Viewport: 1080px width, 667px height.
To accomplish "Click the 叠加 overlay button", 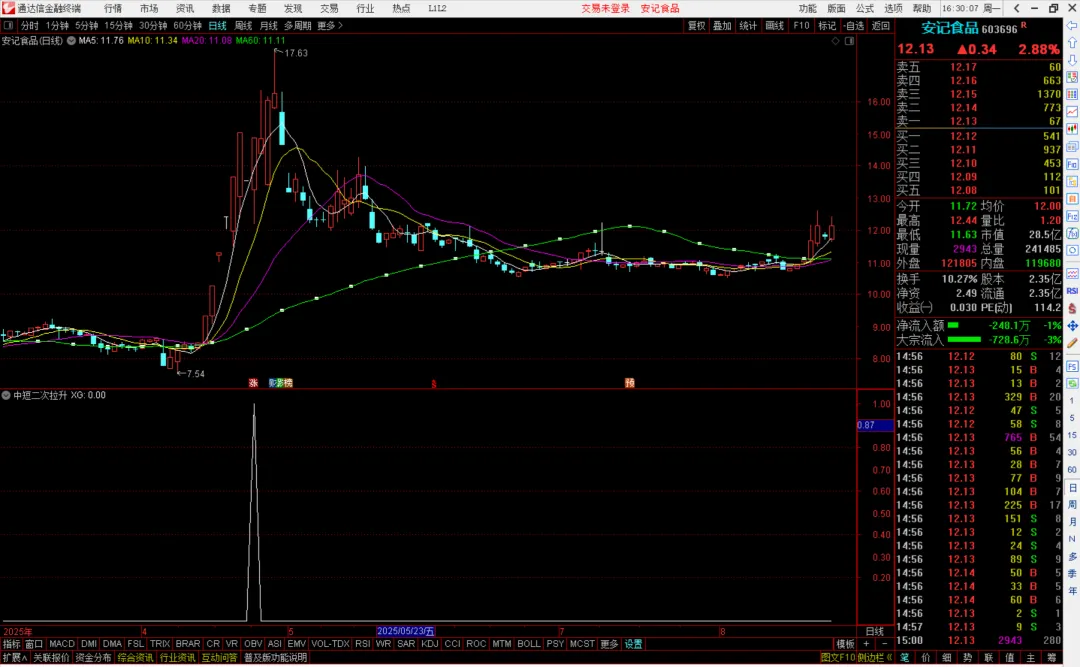I will tap(722, 25).
